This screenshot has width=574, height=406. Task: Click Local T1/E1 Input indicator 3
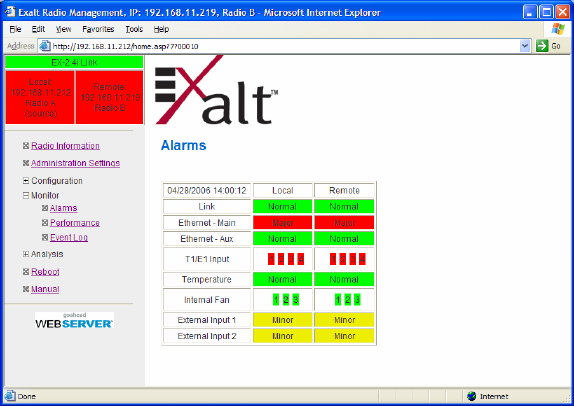click(x=291, y=259)
